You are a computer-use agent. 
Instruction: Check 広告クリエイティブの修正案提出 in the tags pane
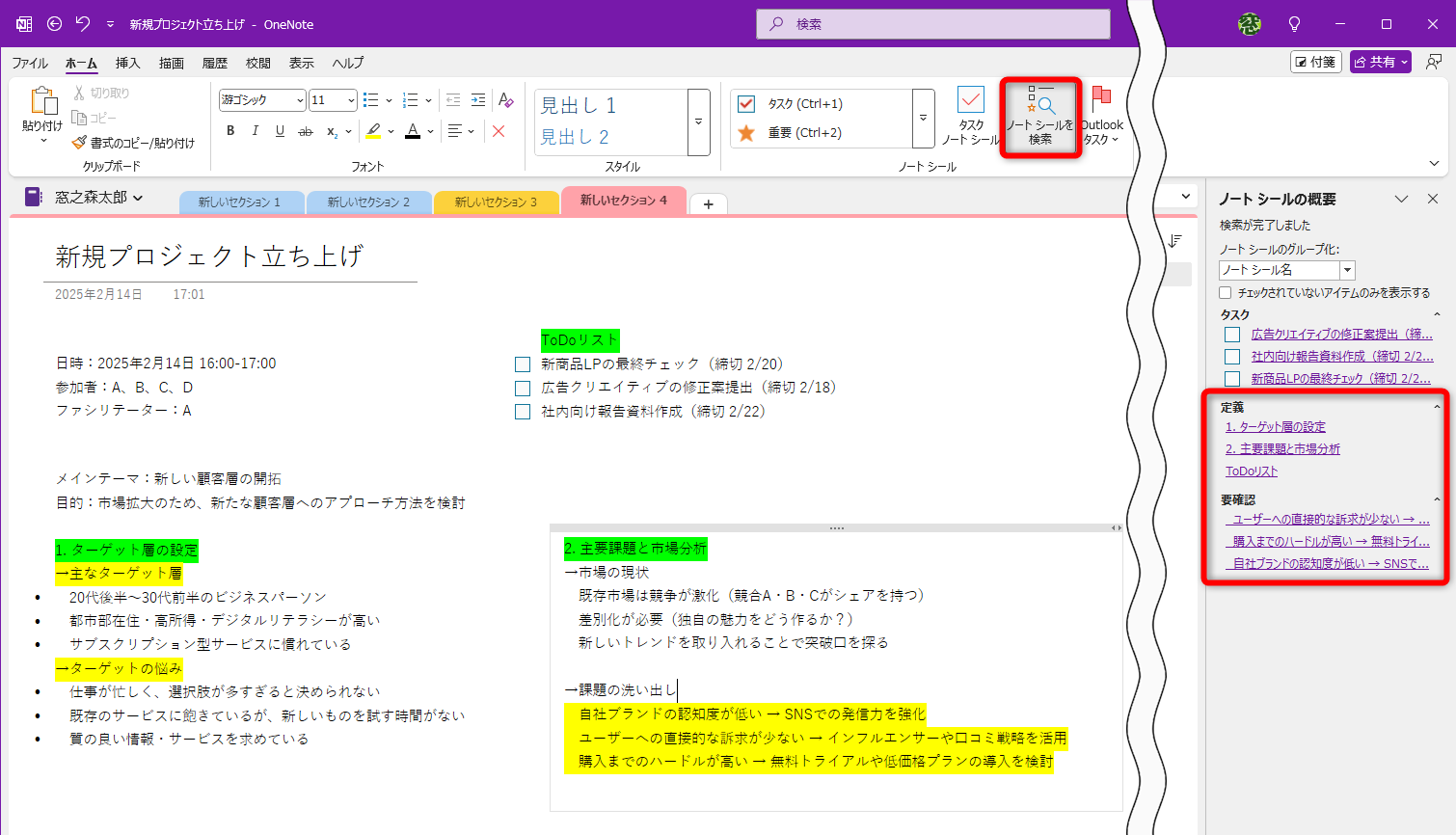[1231, 333]
